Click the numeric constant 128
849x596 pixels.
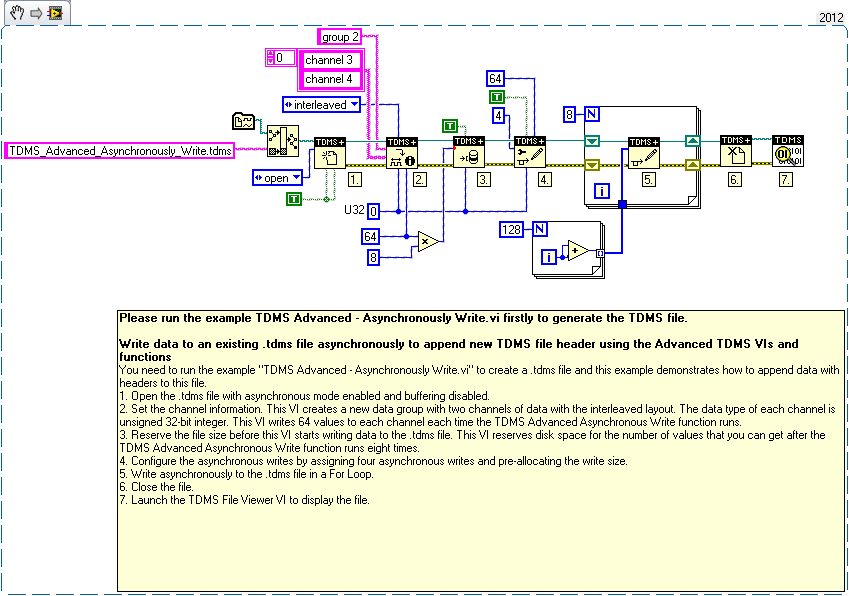[x=511, y=230]
